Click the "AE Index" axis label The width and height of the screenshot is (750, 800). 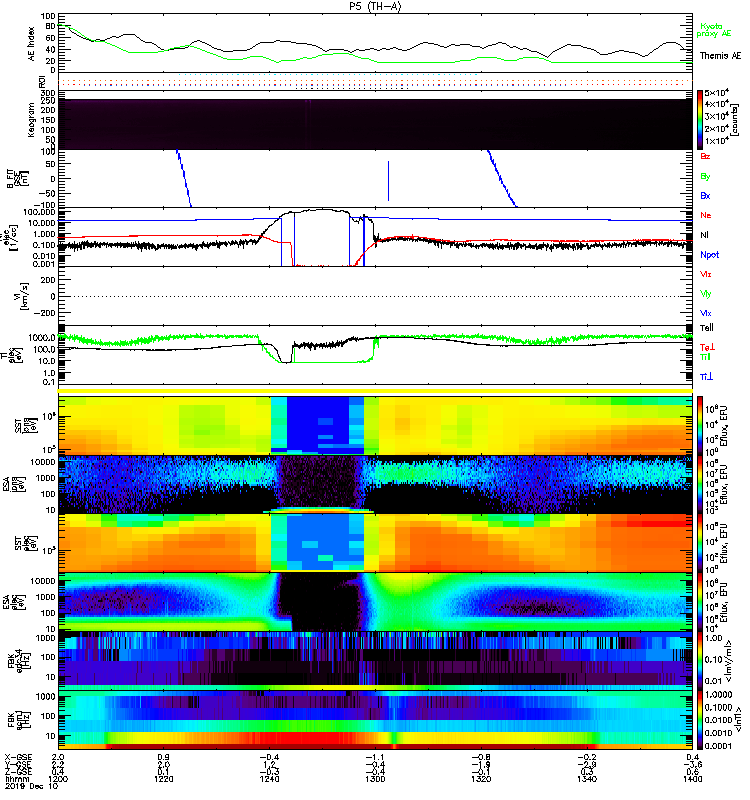[32, 44]
